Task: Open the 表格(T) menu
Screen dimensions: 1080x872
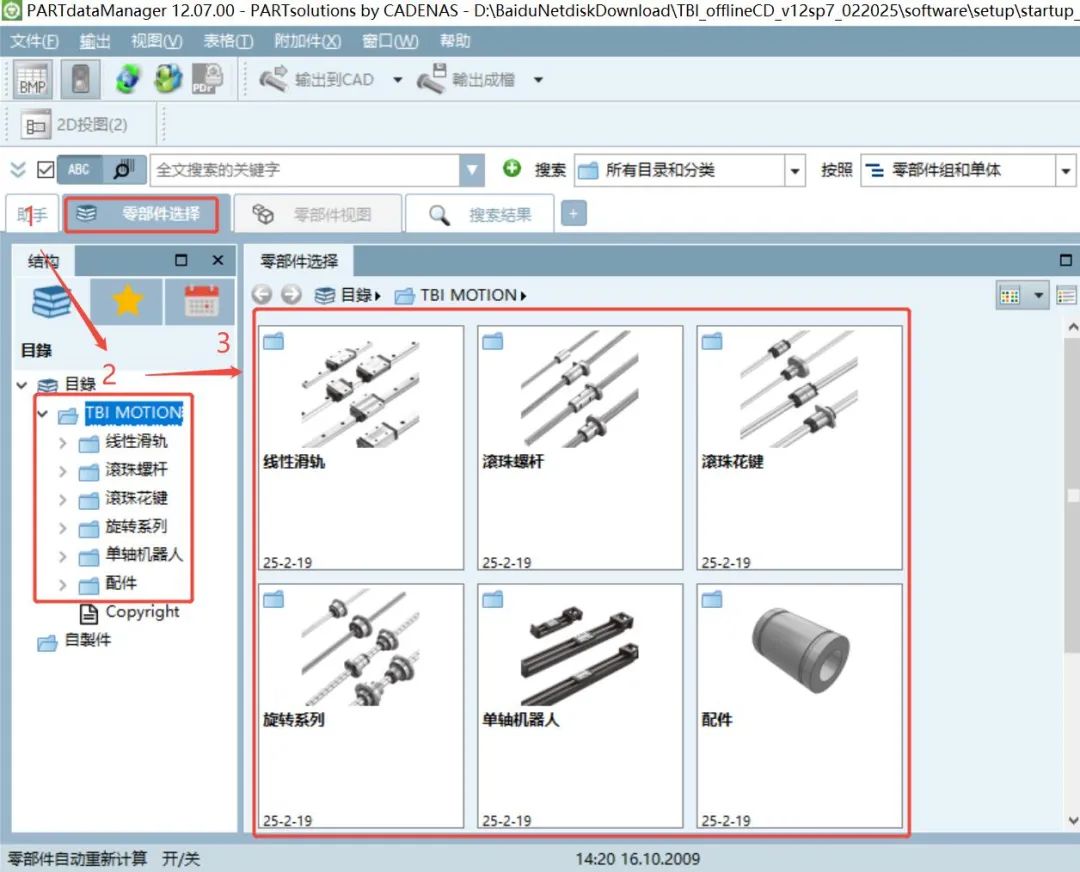Action: pyautogui.click(x=228, y=41)
